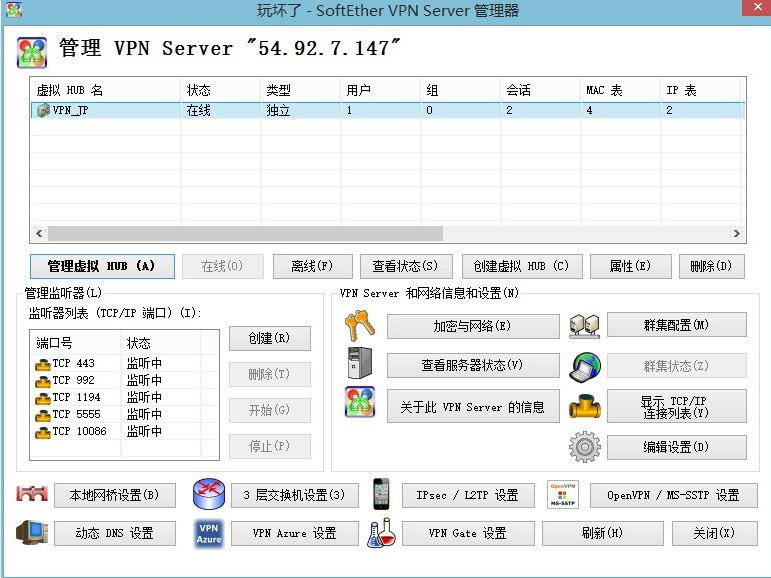Click the 状态 column header in hub list

220,90
